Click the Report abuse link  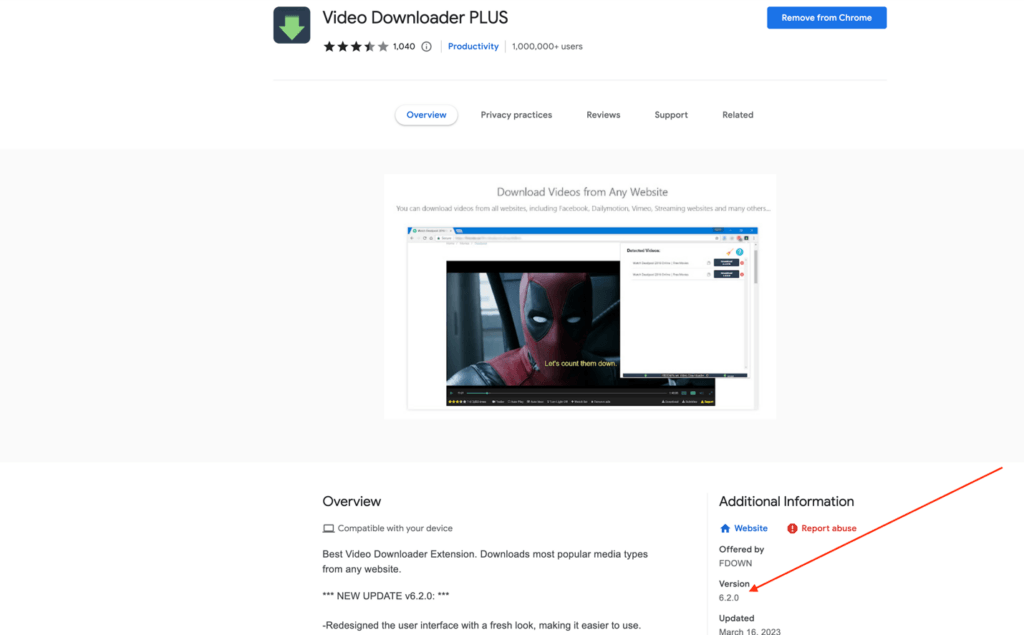(828, 528)
